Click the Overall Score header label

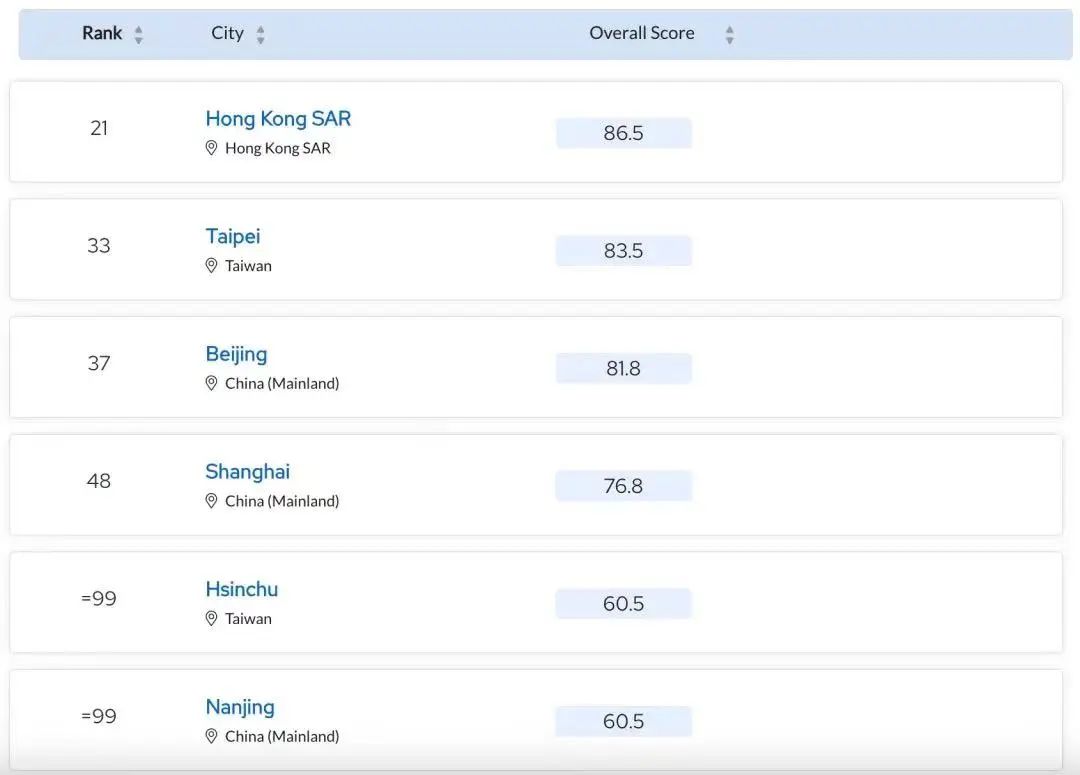tap(641, 33)
